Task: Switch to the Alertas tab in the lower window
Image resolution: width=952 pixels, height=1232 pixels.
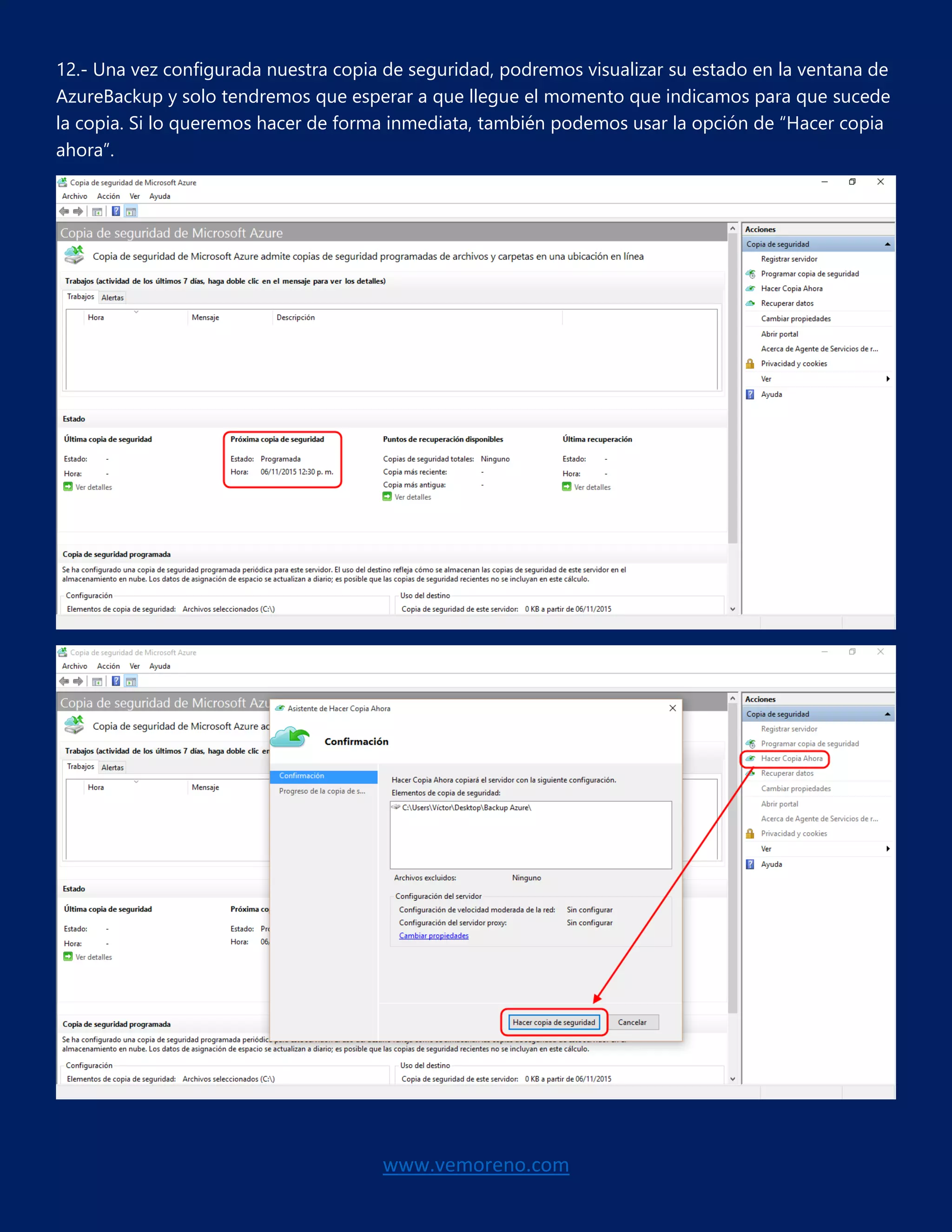Action: coord(112,768)
